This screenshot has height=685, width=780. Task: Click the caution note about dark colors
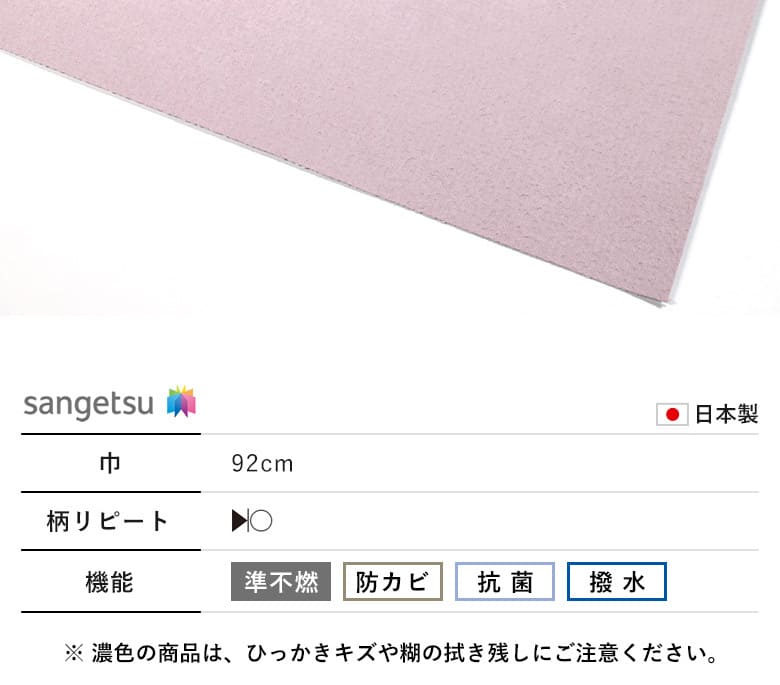(392, 653)
